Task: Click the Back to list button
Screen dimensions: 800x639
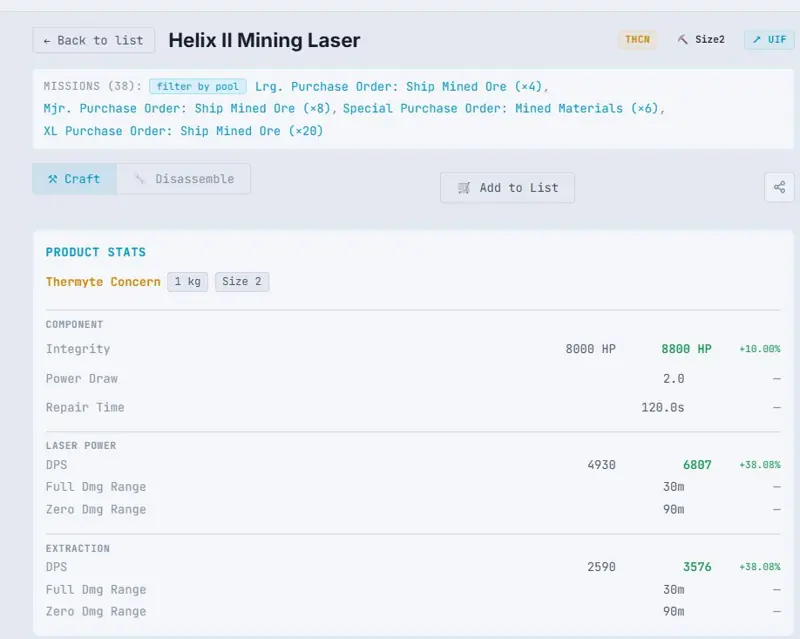Action: [93, 40]
